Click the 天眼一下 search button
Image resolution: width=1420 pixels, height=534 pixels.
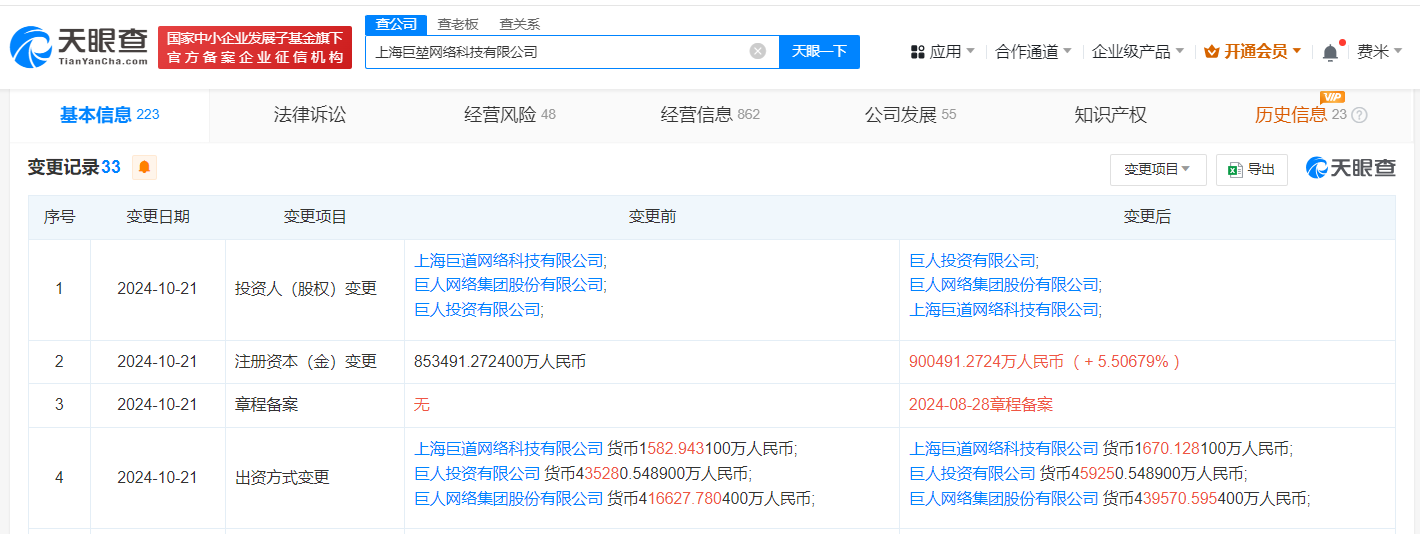click(x=819, y=51)
